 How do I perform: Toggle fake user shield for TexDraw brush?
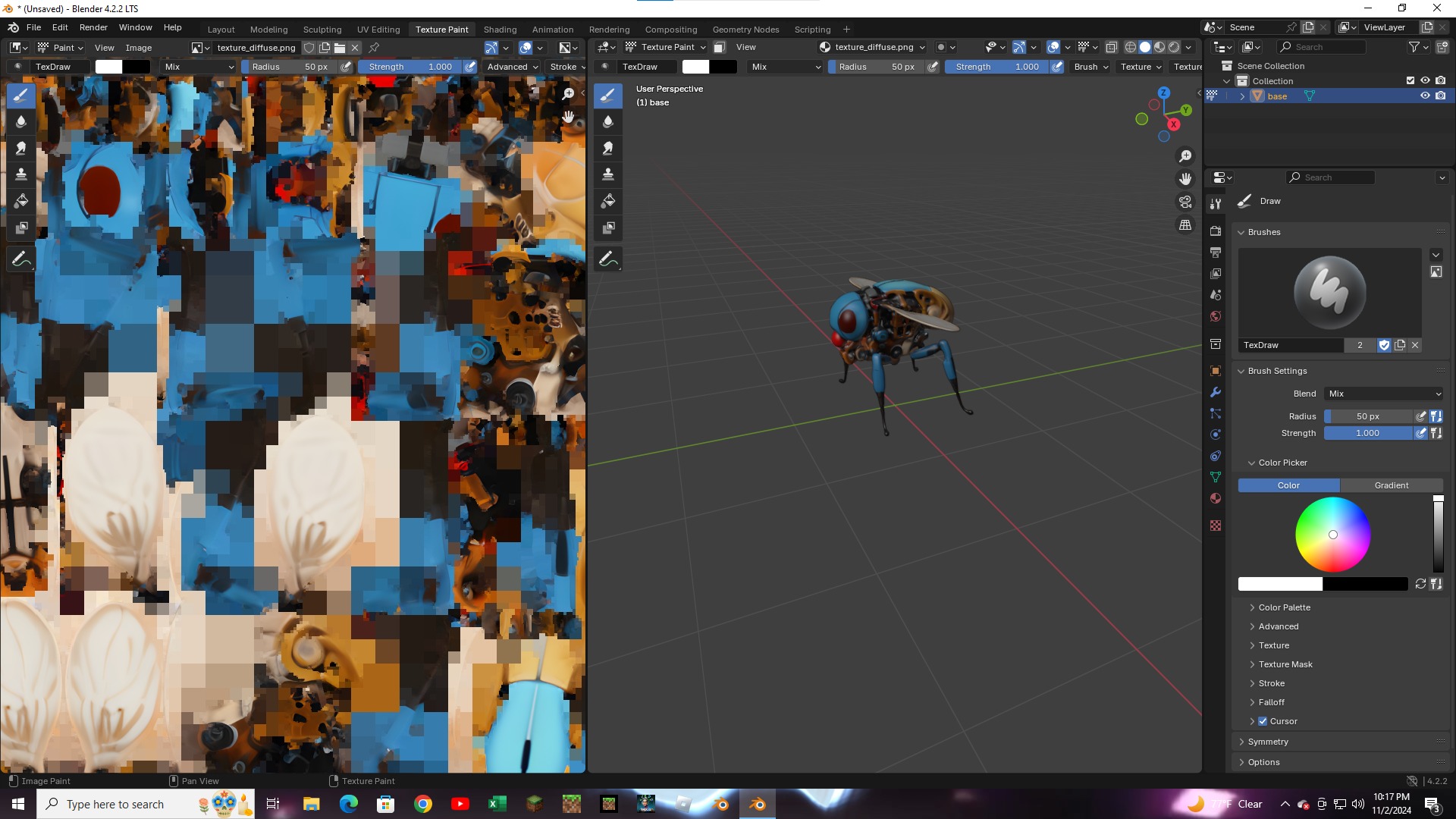coord(1384,345)
